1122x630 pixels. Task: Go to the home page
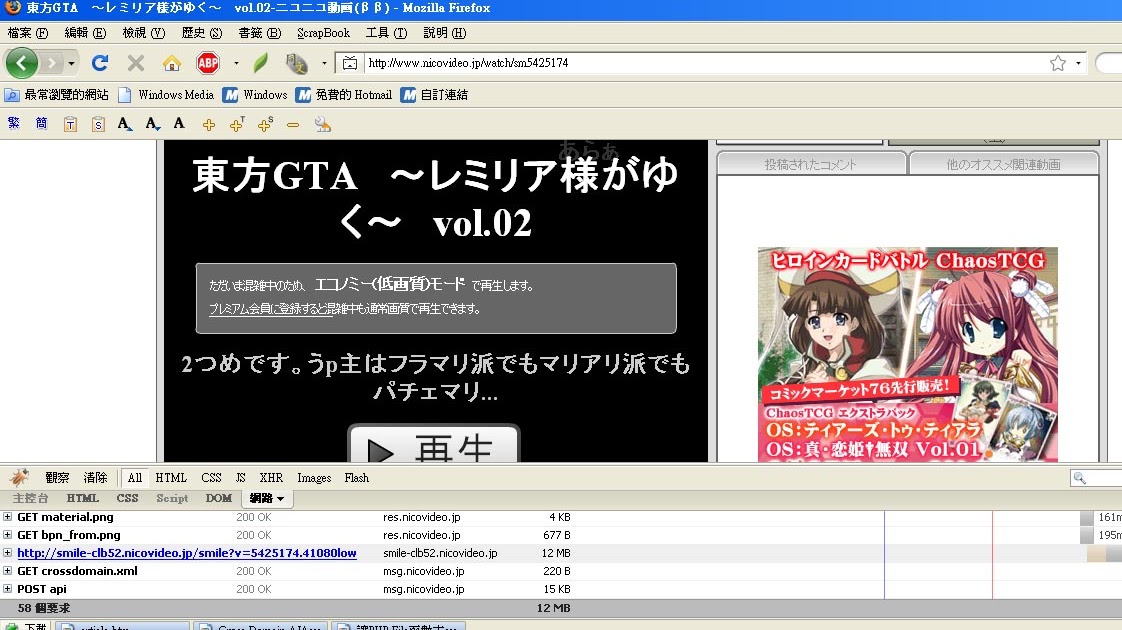[x=172, y=63]
